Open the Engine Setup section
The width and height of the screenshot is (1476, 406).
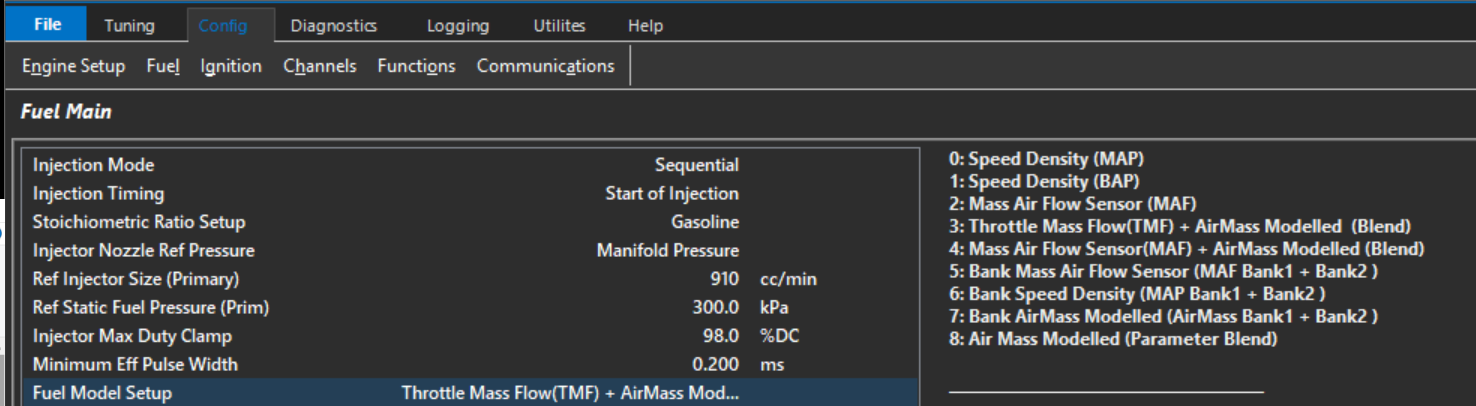click(x=73, y=66)
